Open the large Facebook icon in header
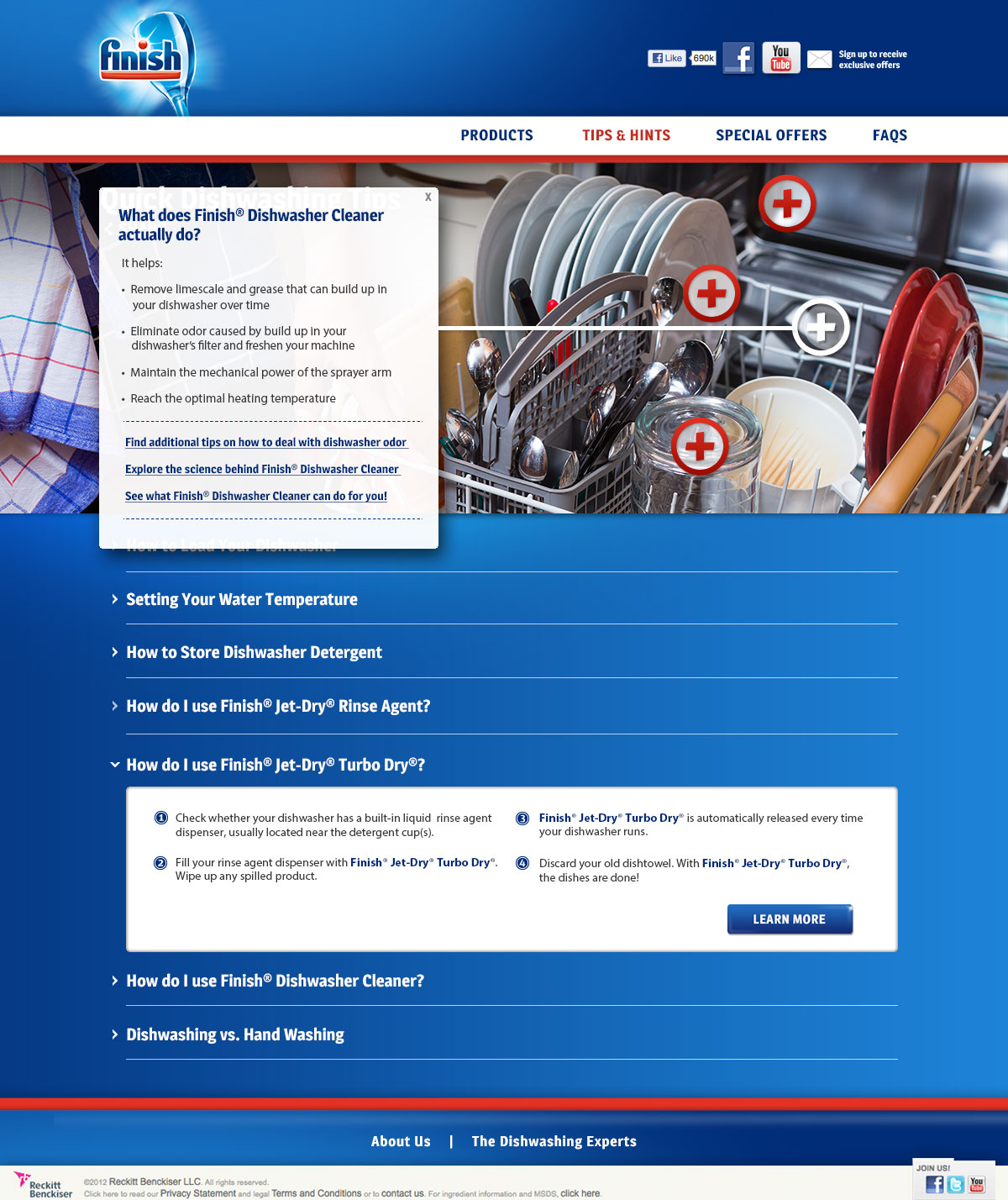This screenshot has width=1008, height=1200. coord(738,58)
